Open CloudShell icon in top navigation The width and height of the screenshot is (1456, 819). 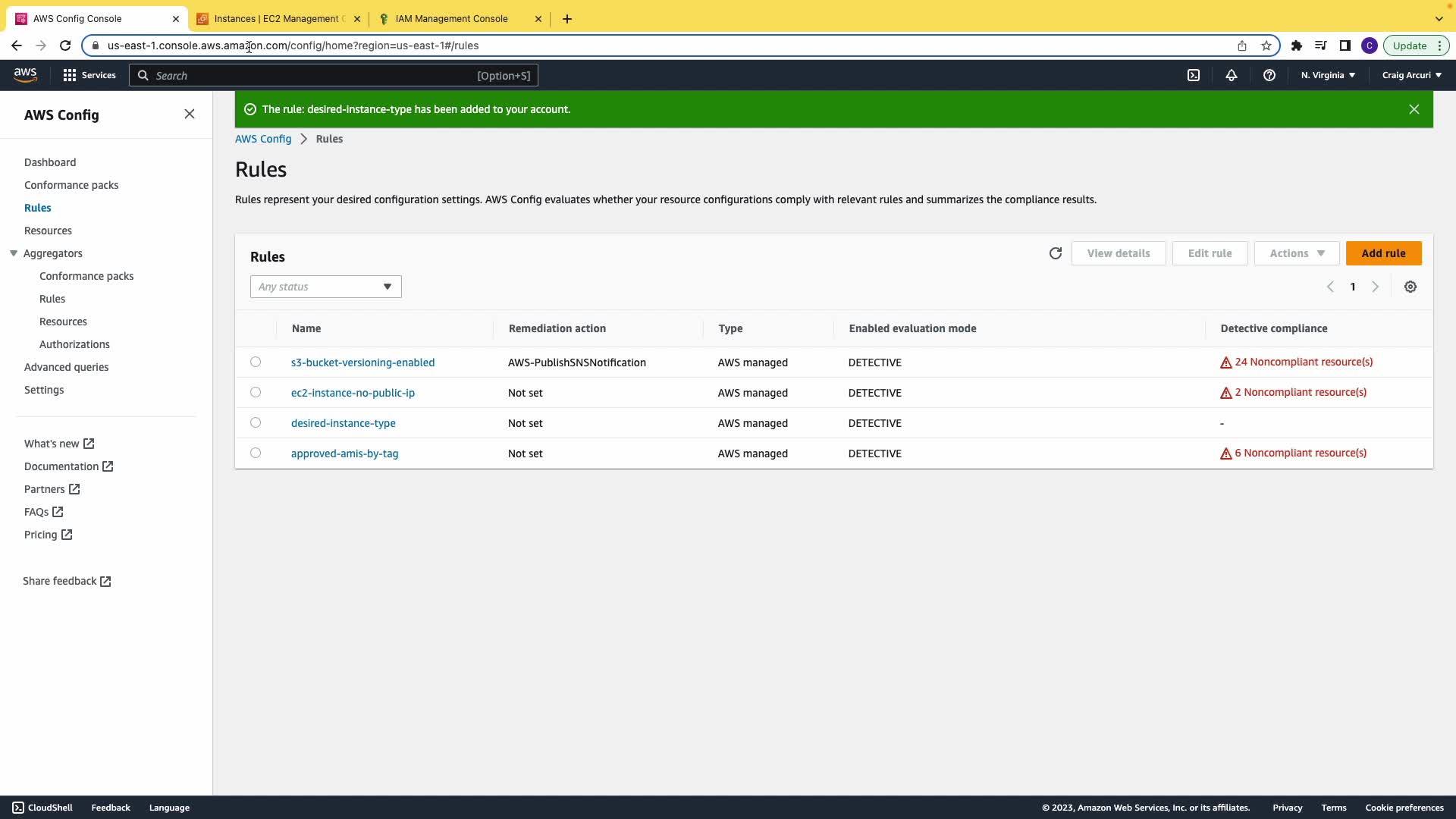(x=1193, y=75)
